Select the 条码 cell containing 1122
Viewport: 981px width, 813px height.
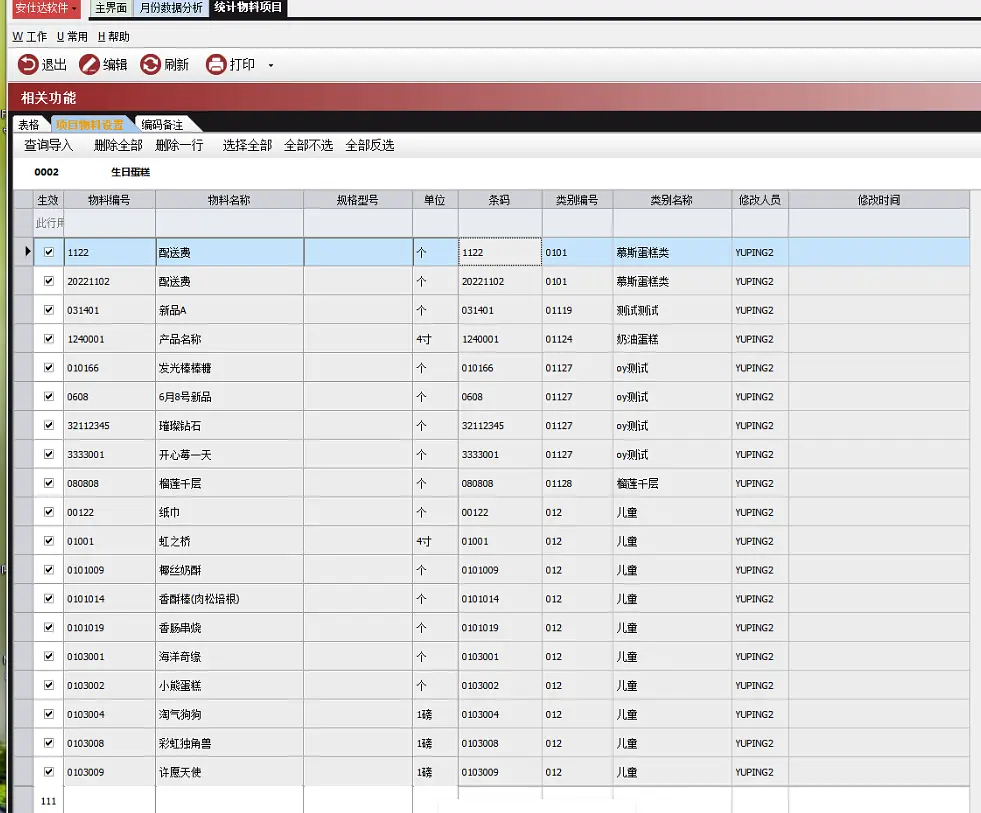500,252
